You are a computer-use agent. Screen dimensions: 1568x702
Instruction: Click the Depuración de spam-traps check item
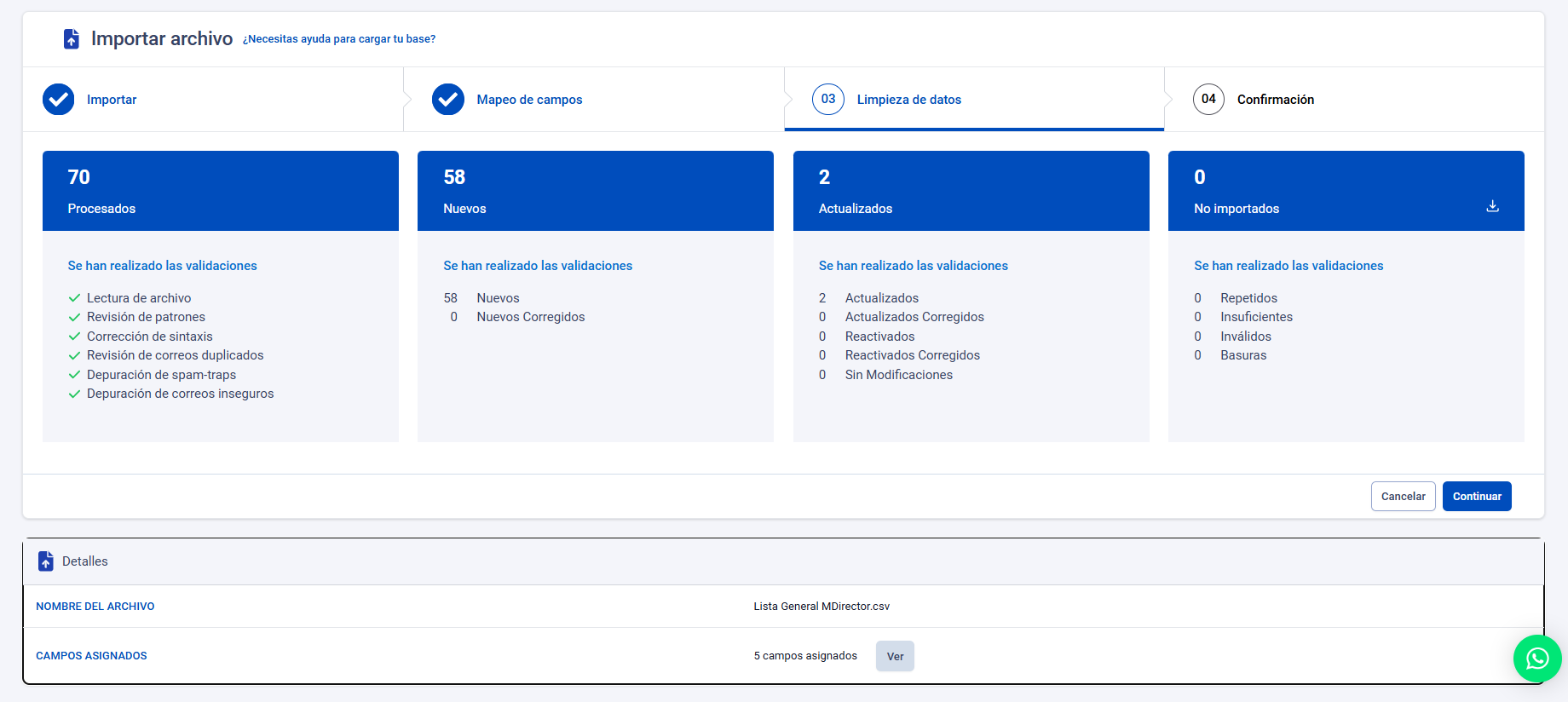point(161,375)
